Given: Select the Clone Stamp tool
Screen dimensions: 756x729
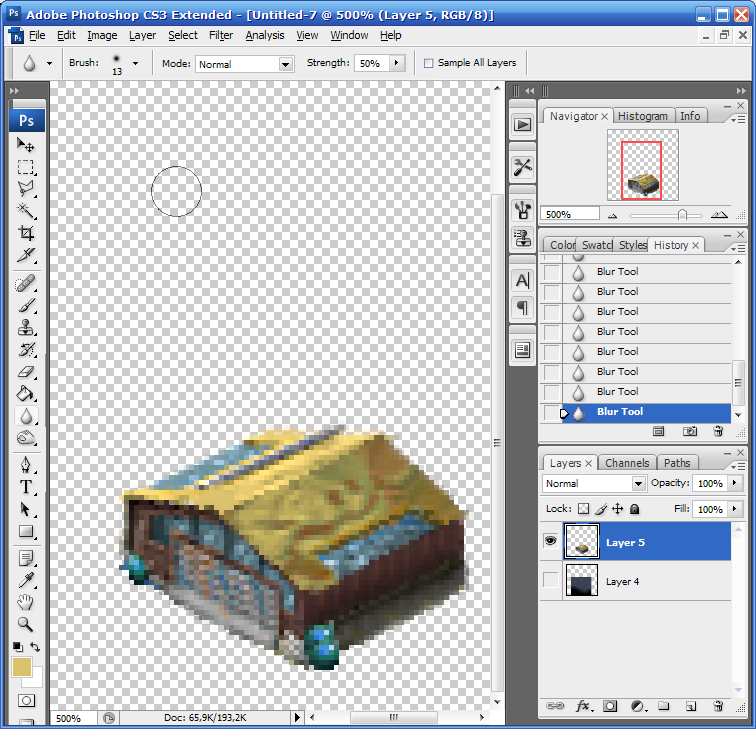Looking at the screenshot, I should 26,328.
